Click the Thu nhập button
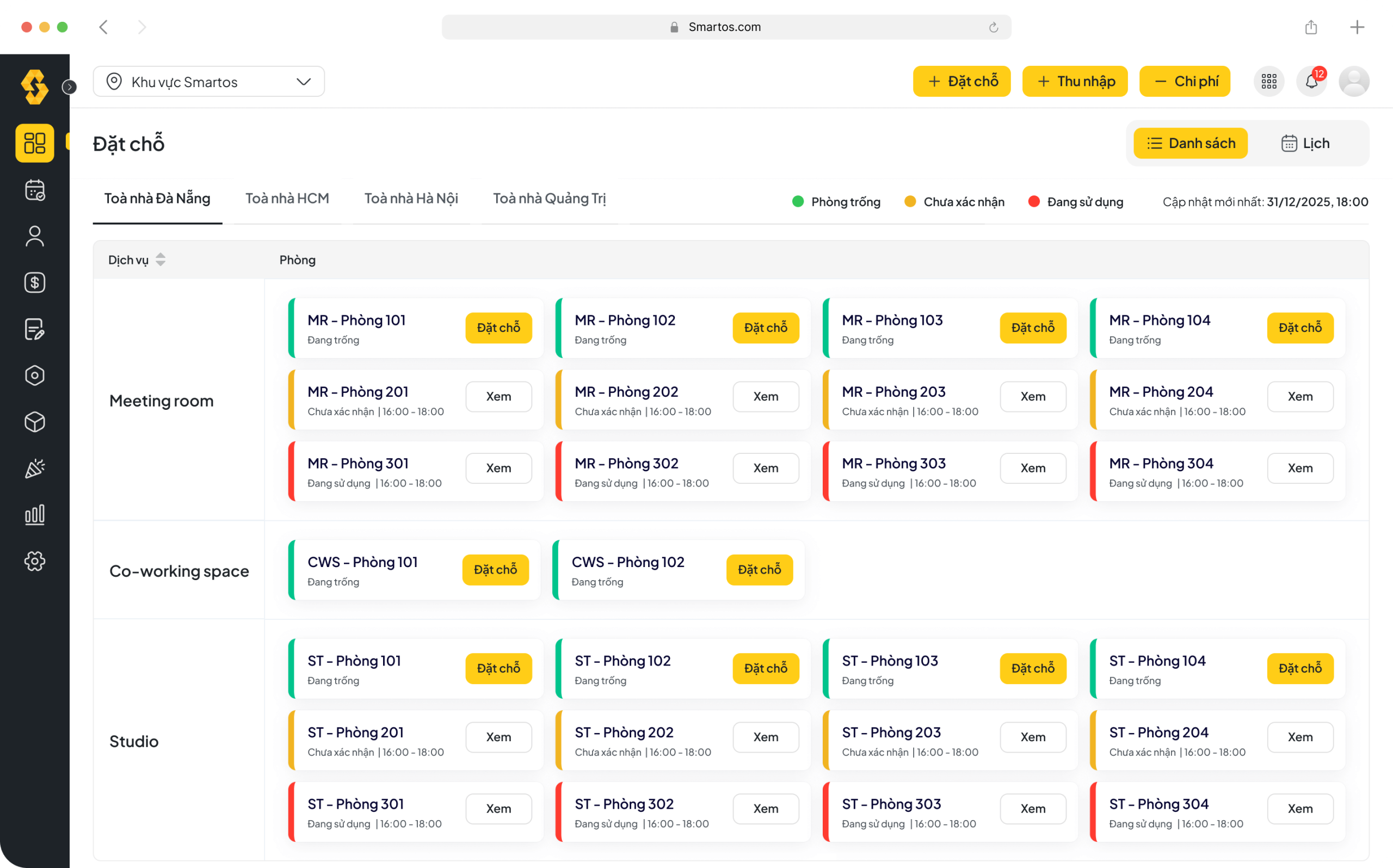The image size is (1393, 868). tap(1075, 82)
